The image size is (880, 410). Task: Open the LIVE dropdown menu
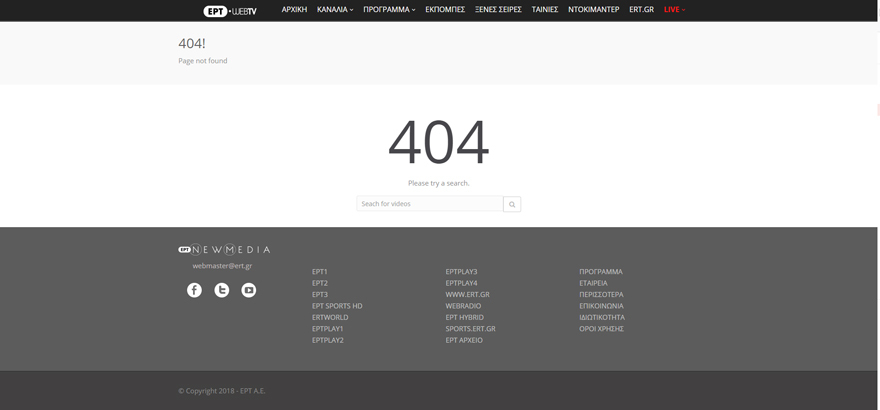click(674, 9)
